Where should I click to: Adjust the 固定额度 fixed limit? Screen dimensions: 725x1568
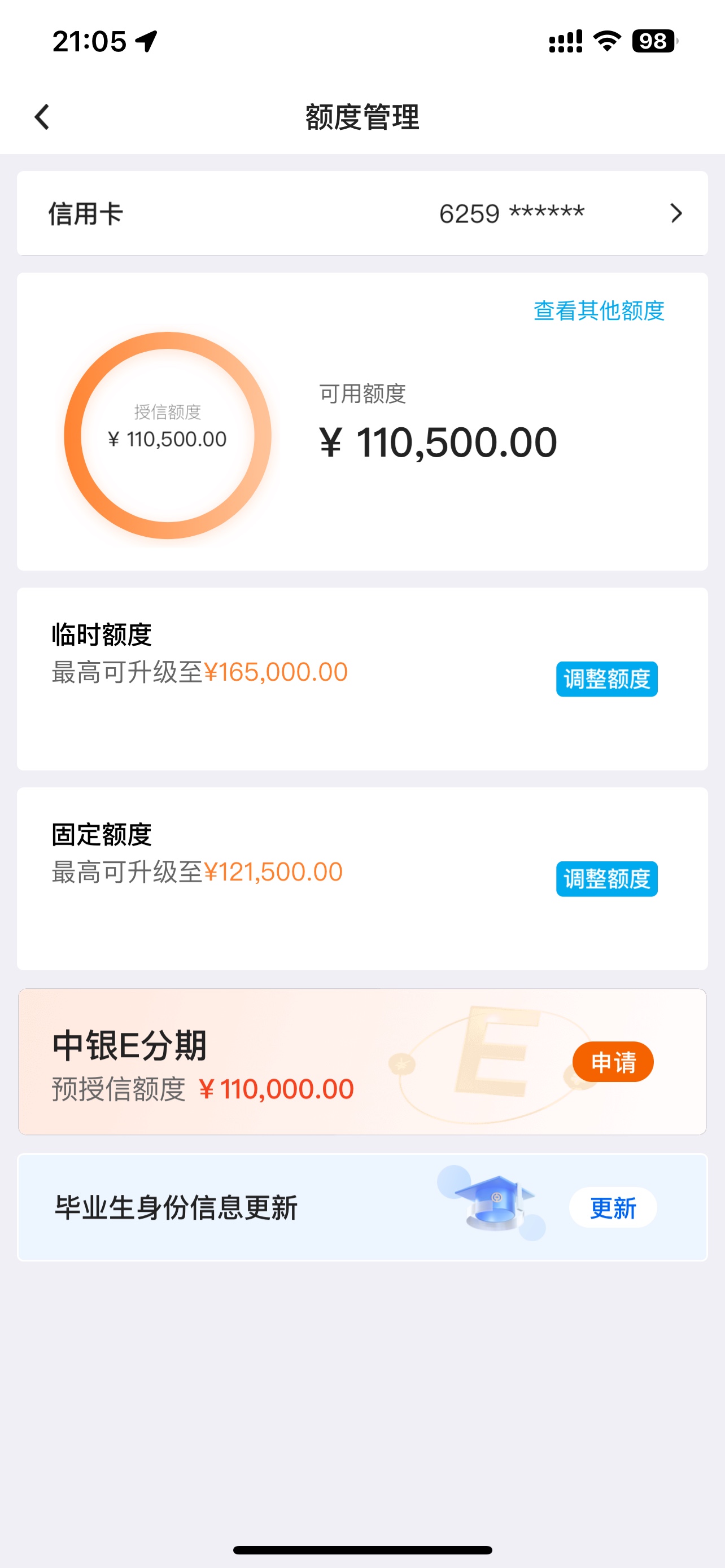pyautogui.click(x=607, y=878)
